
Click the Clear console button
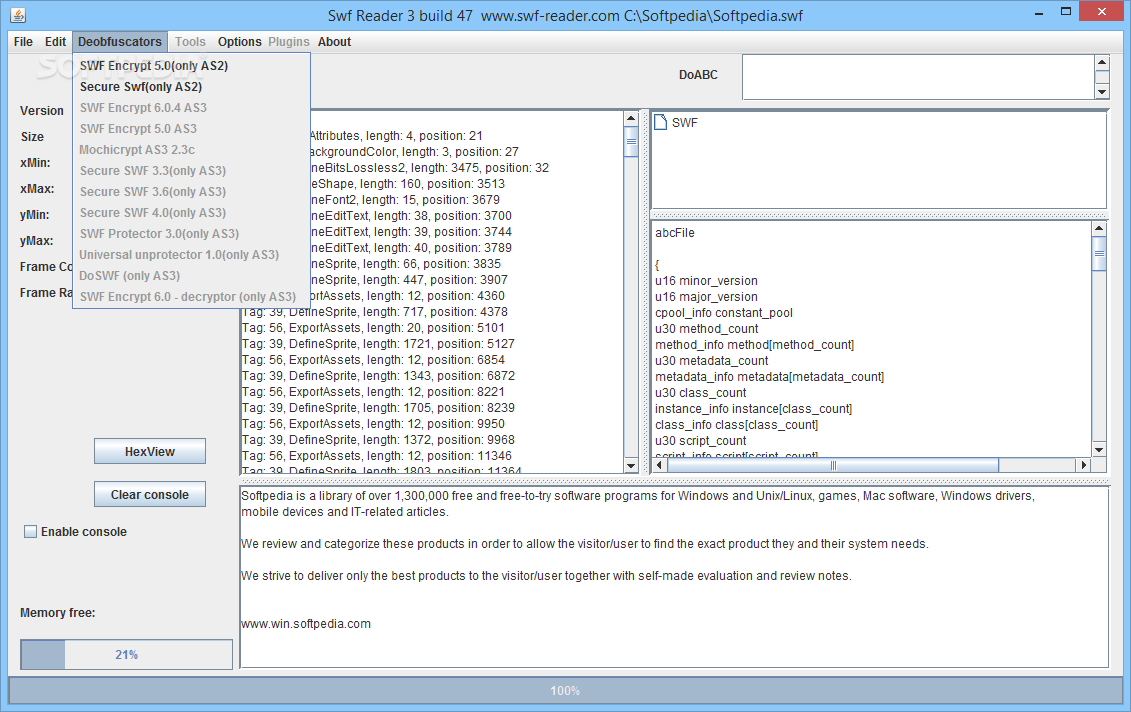click(150, 495)
